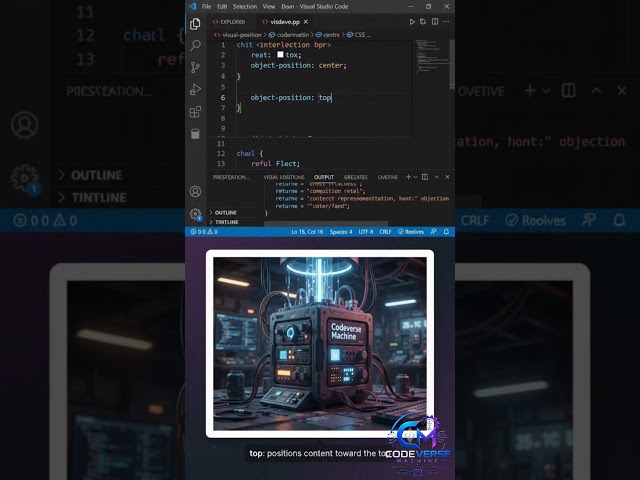Open the Extensions blocks icon

[x=195, y=111]
